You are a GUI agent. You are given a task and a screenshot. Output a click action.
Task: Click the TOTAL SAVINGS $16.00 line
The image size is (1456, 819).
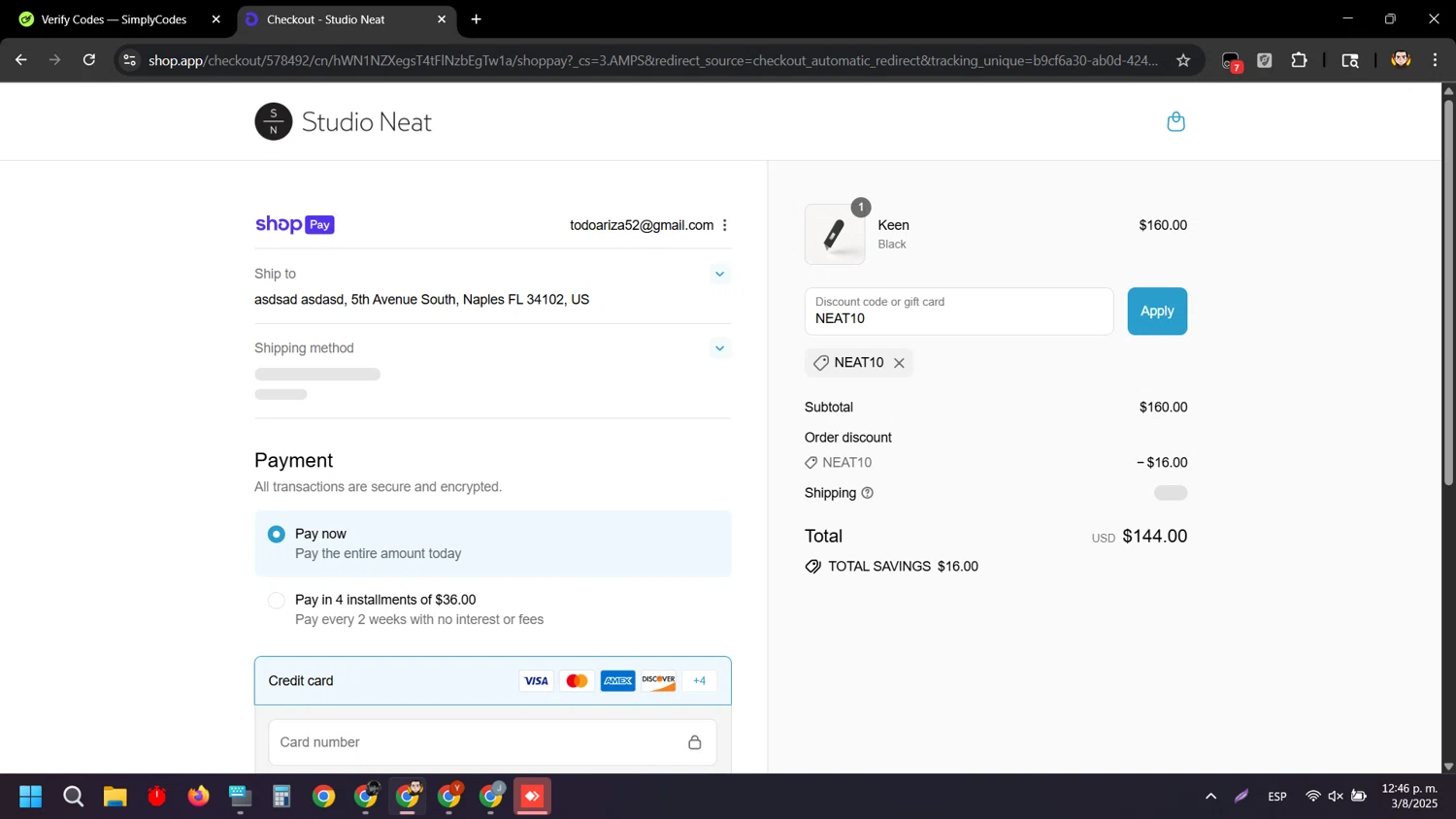(x=891, y=567)
